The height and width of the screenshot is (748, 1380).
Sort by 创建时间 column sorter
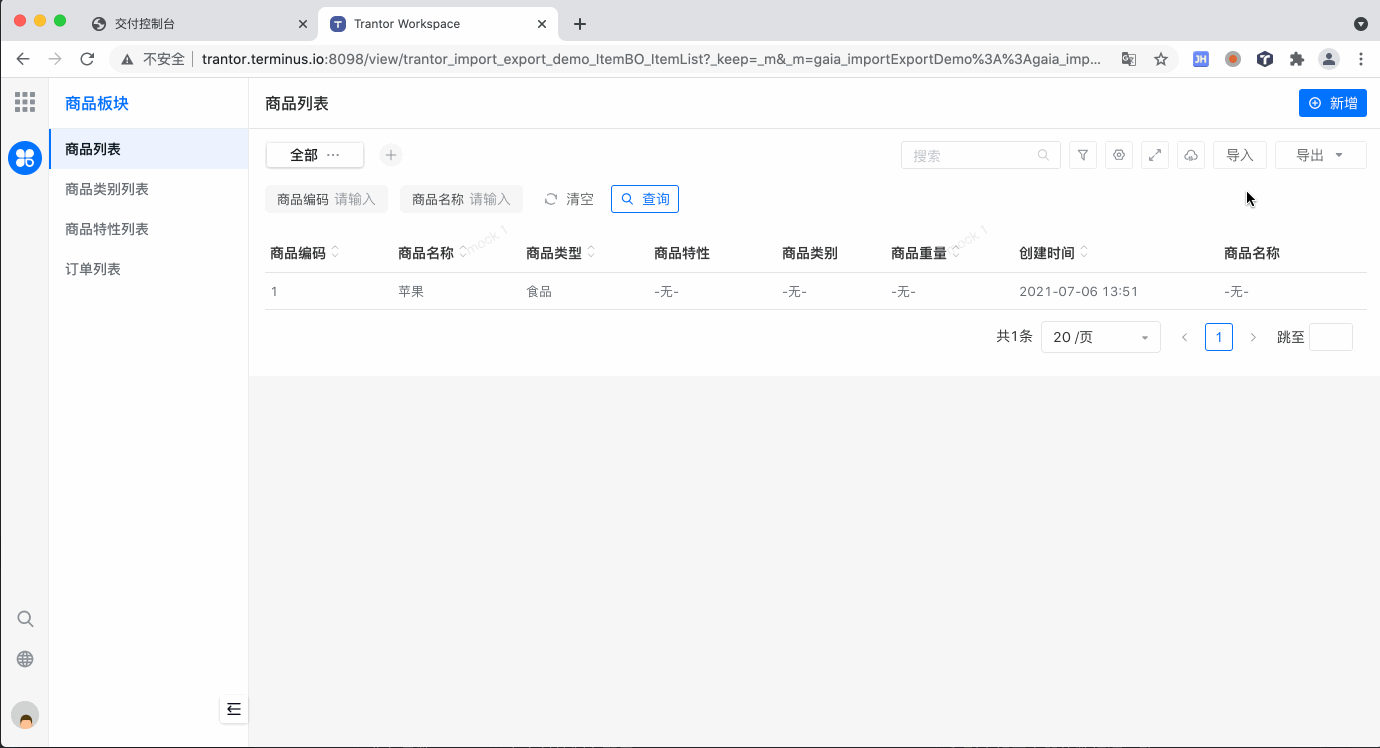1084,252
